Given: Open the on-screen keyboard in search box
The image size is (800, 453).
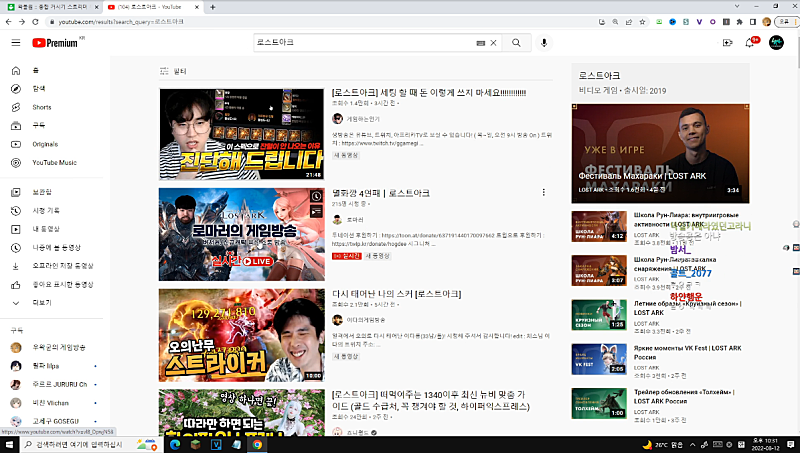Looking at the screenshot, I should tap(480, 43).
